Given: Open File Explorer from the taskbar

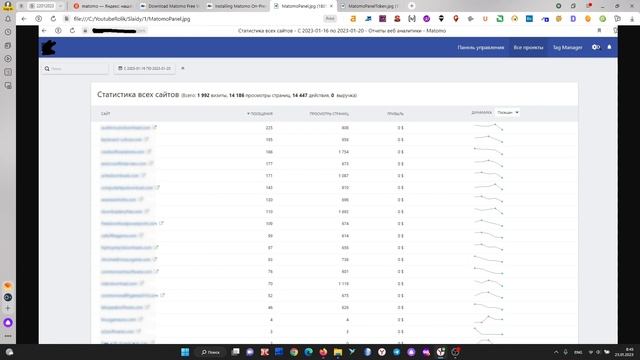Looking at the screenshot, I should (338, 352).
